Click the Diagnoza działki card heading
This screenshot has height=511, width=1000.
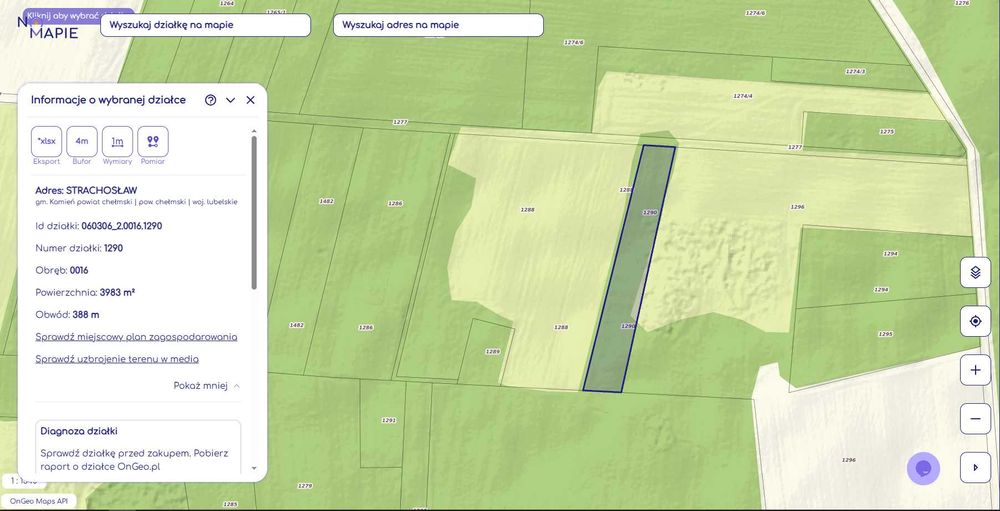(x=79, y=431)
